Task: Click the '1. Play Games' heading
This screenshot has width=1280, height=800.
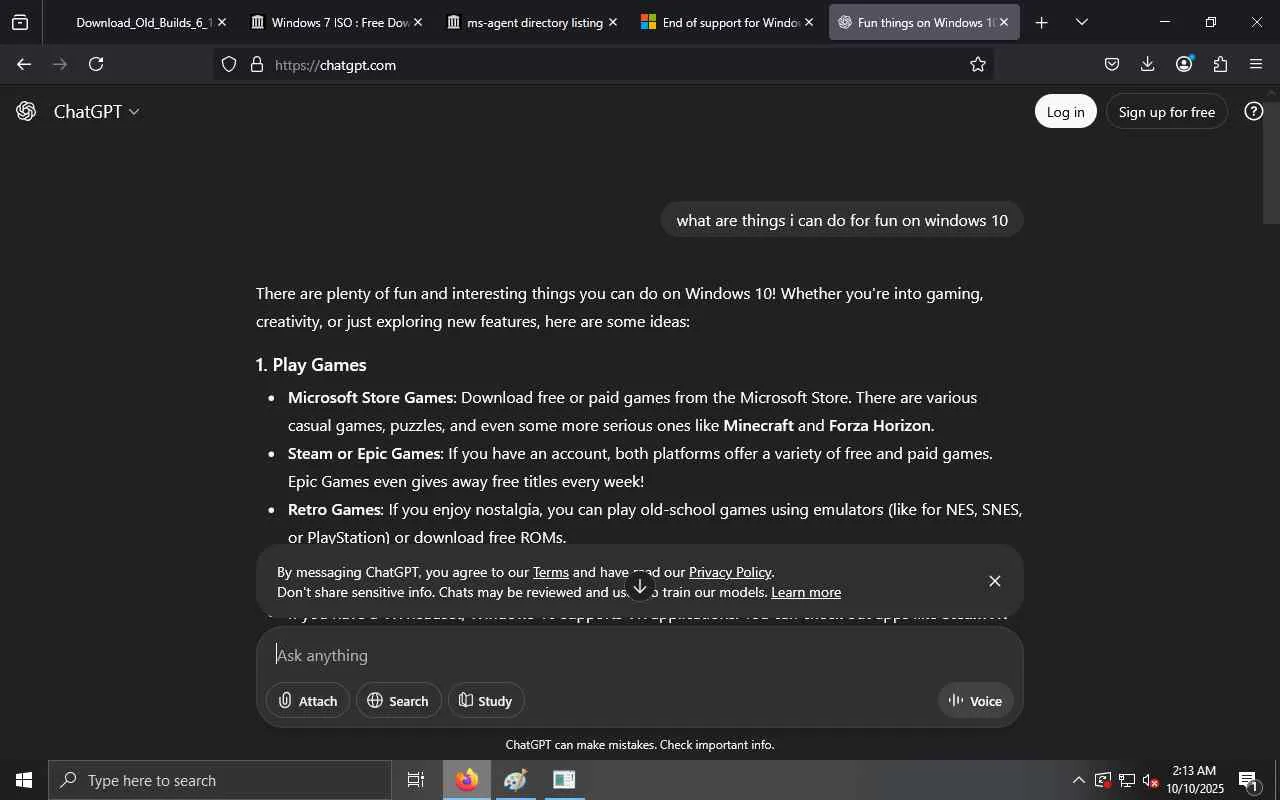Action: coord(311,365)
